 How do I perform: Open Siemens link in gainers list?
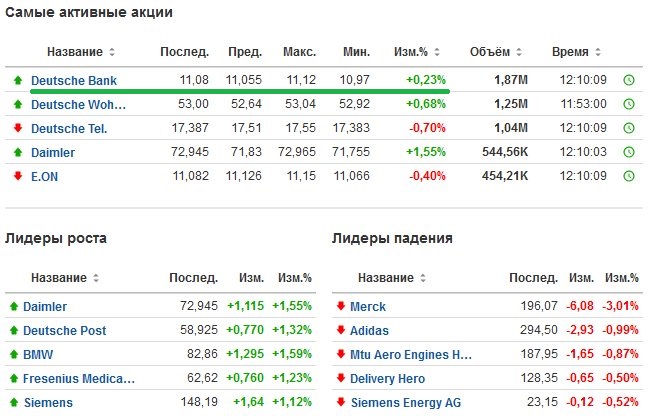[x=48, y=402]
